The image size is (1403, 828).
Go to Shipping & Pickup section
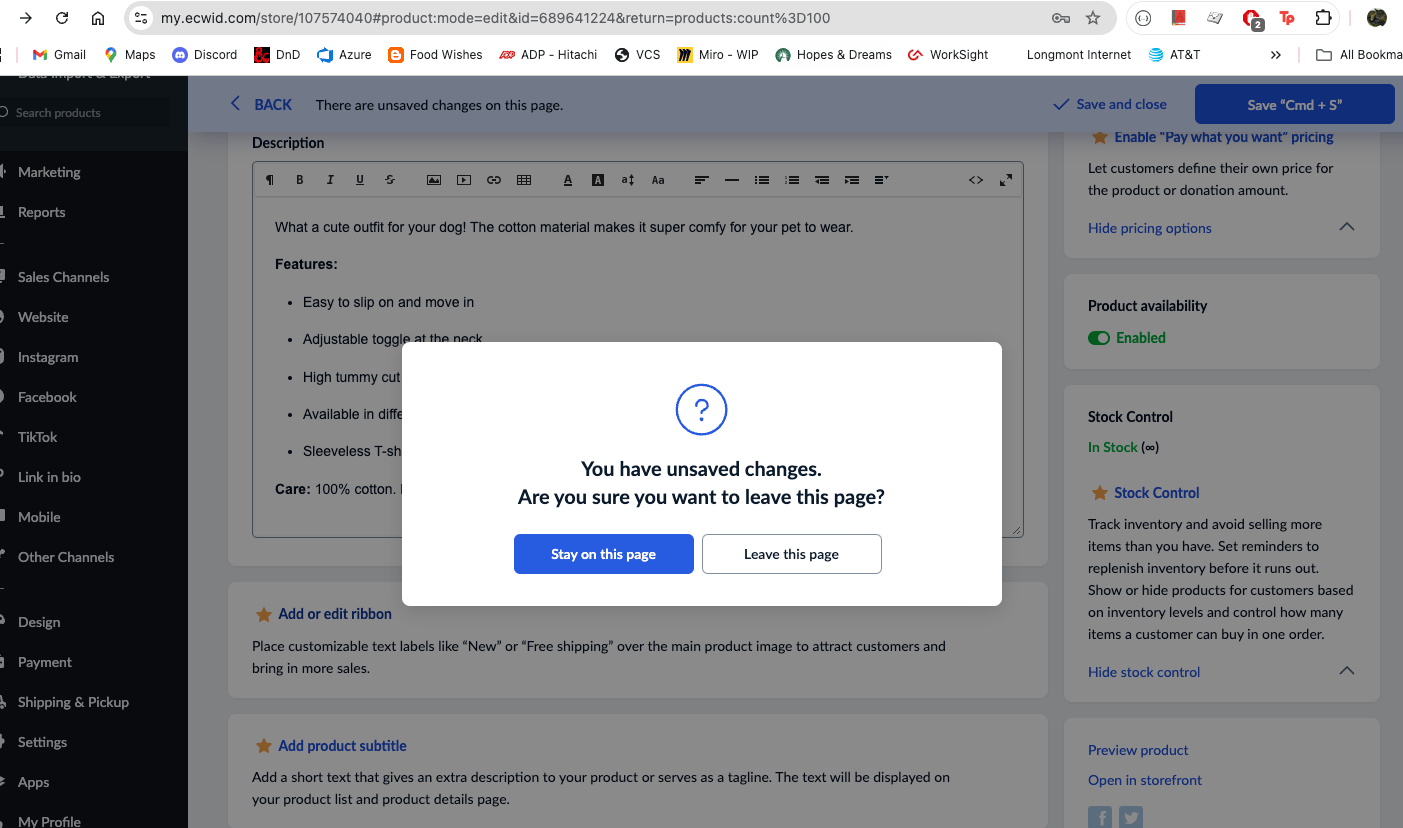(x=73, y=702)
